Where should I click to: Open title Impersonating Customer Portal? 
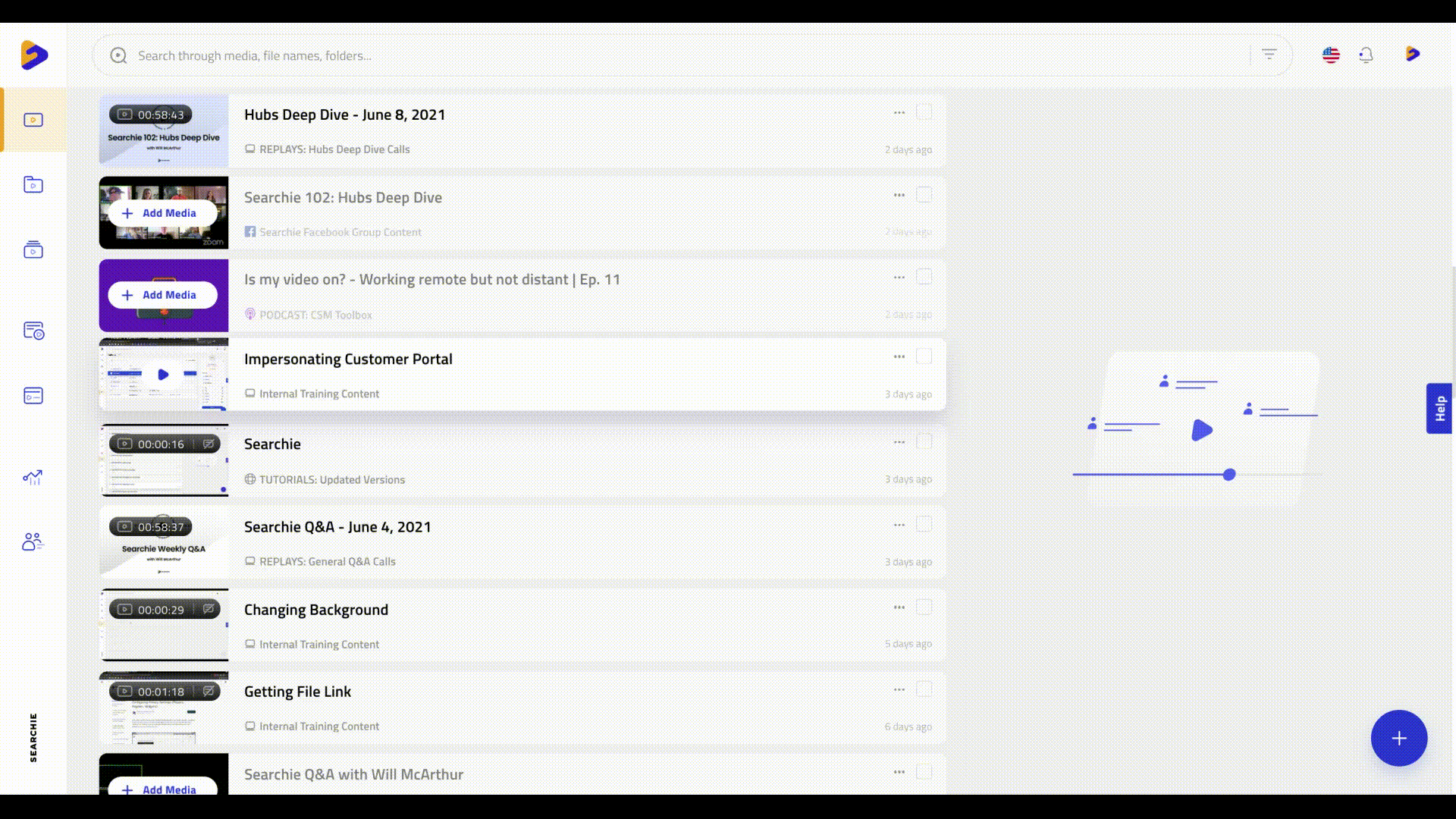pyautogui.click(x=348, y=359)
